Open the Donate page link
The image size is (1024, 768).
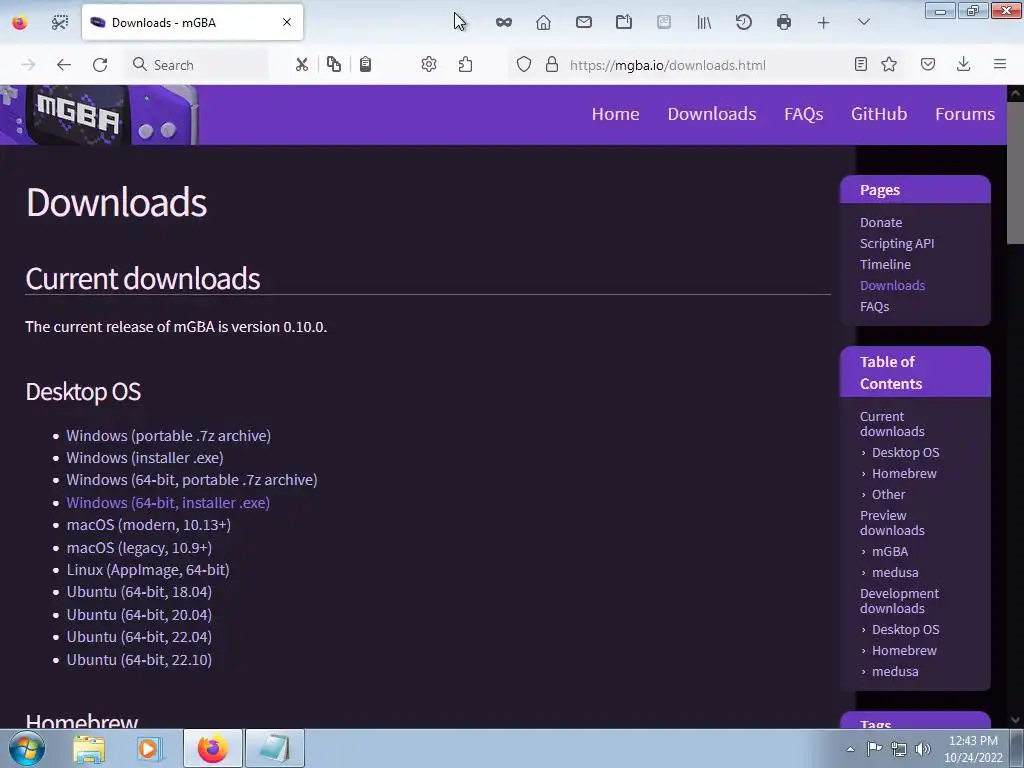point(881,223)
